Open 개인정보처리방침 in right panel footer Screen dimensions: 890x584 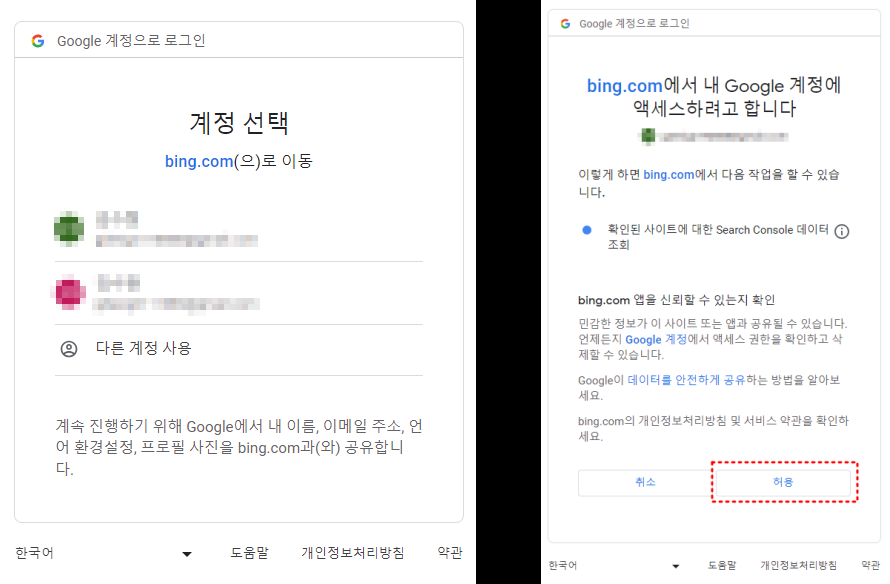pos(799,565)
